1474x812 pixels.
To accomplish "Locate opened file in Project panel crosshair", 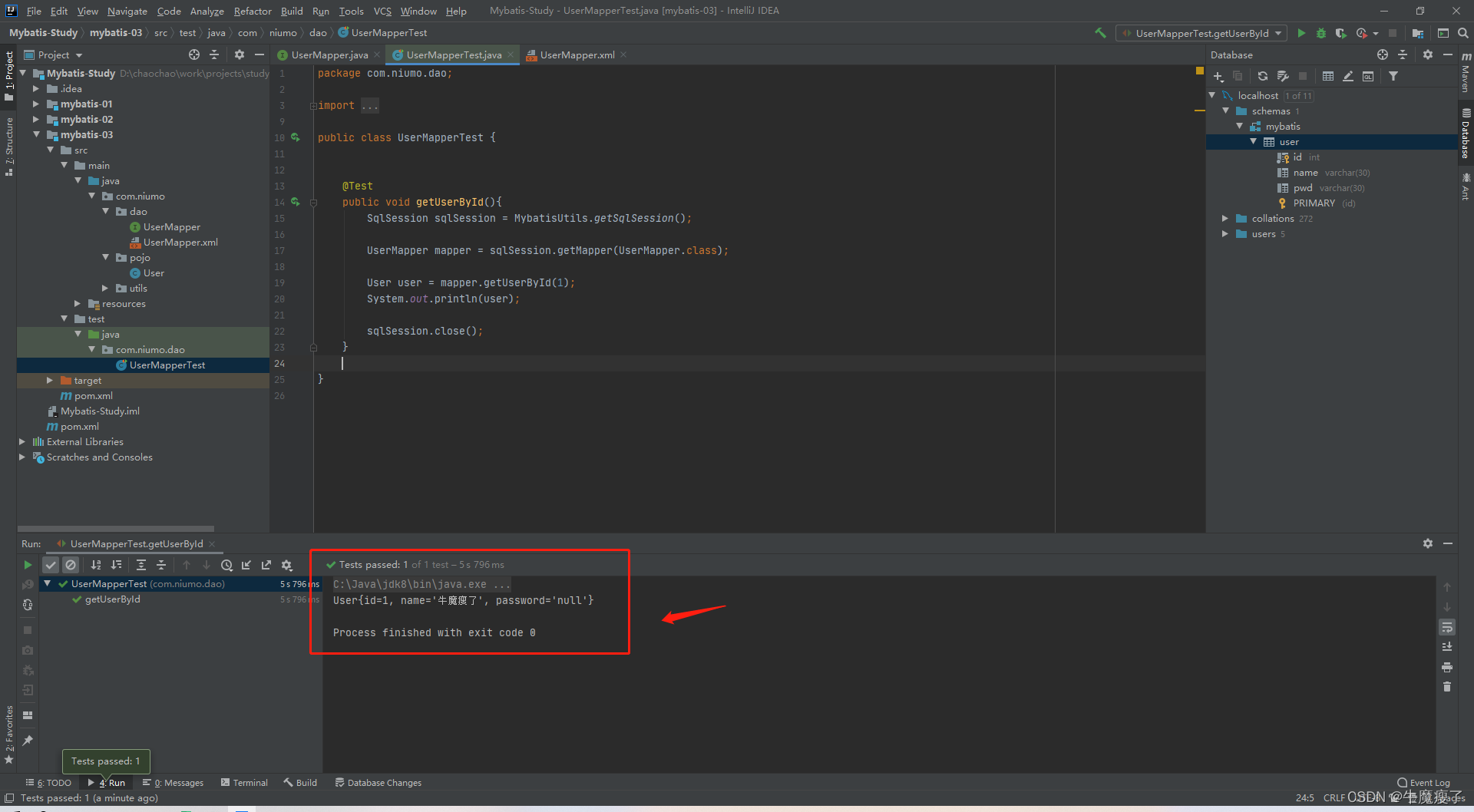I will [194, 54].
